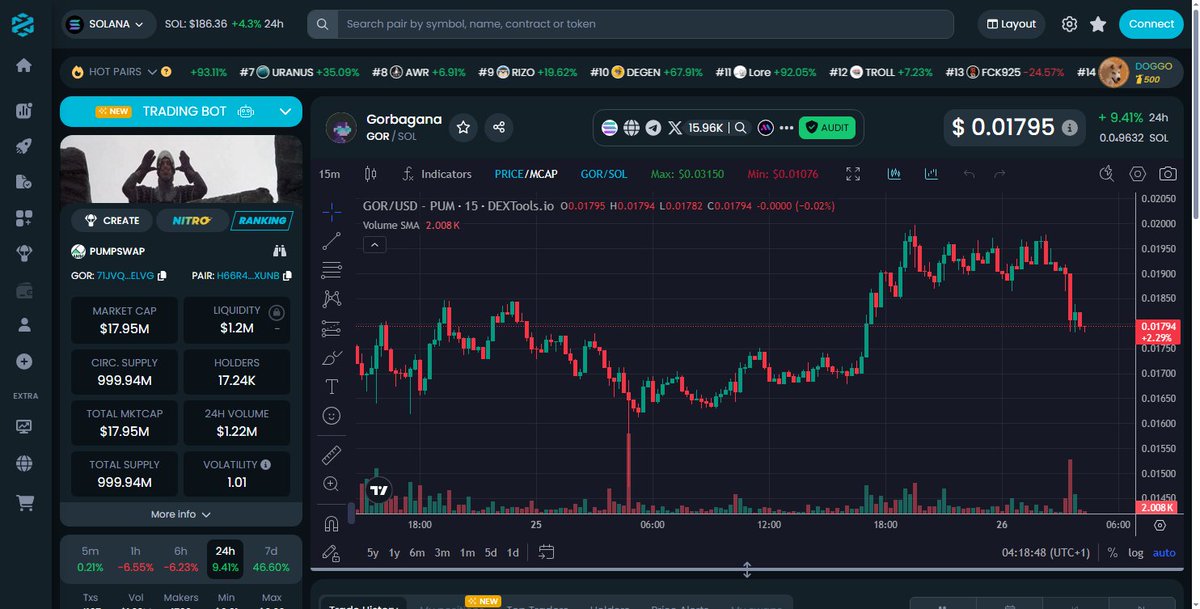Open the token Telegram link icon
Viewport: 1200px width, 609px height.
[x=653, y=127]
